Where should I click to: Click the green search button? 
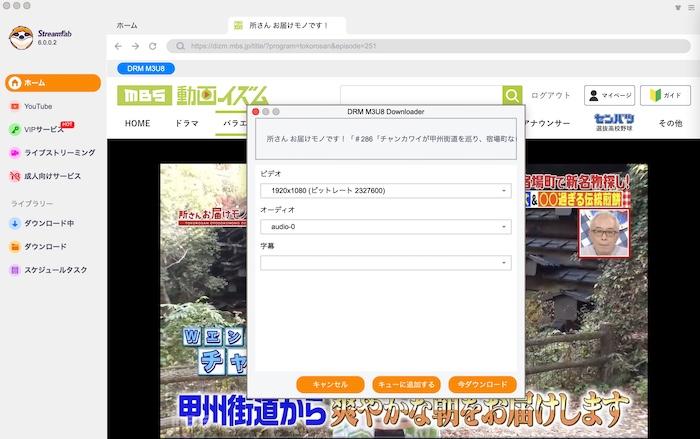[x=512, y=95]
